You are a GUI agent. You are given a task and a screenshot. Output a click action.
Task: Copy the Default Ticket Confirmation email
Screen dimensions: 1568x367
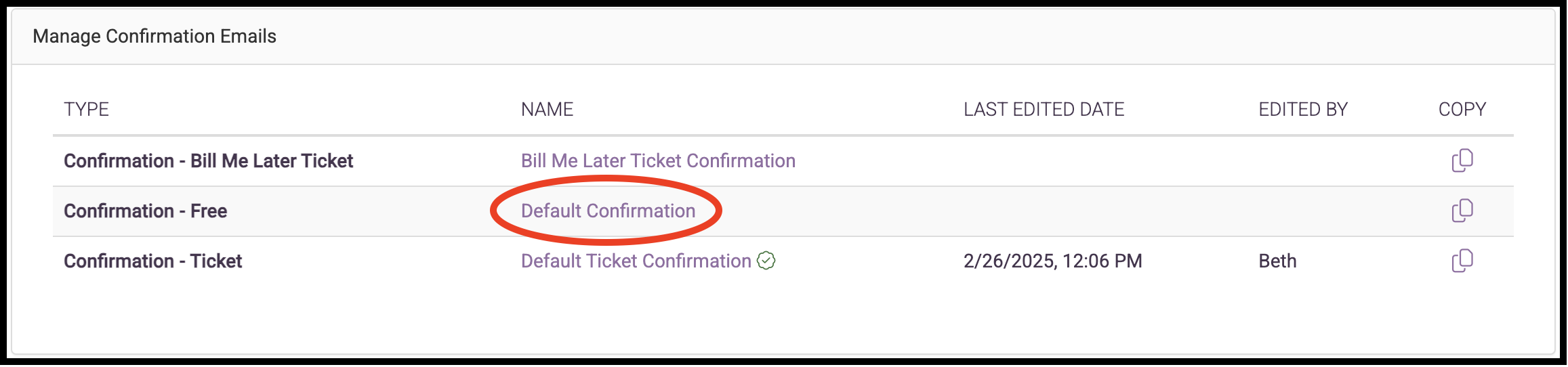(x=1462, y=261)
